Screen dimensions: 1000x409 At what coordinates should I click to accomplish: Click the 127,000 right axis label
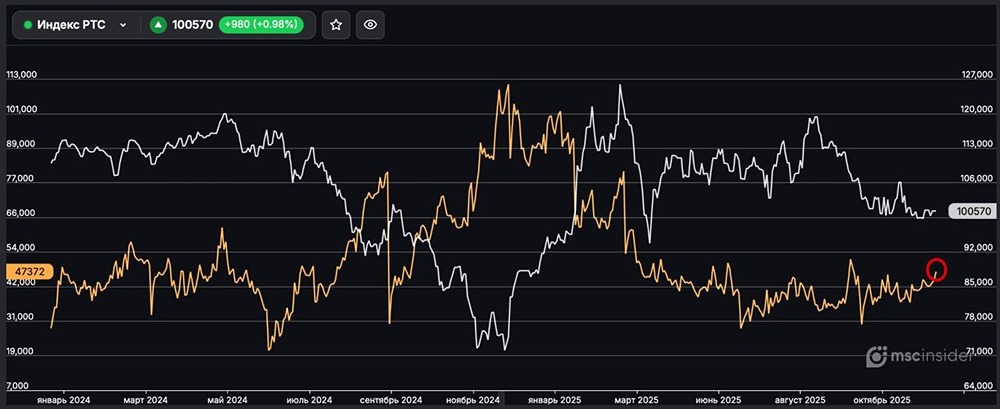click(x=976, y=75)
